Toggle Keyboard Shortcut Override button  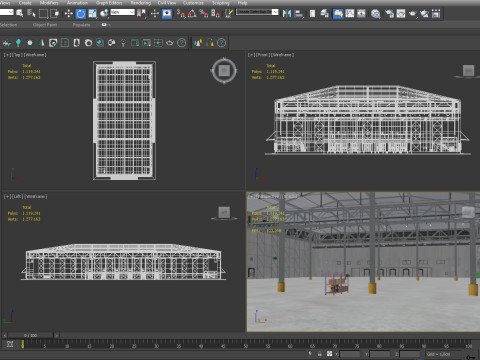coord(167,13)
